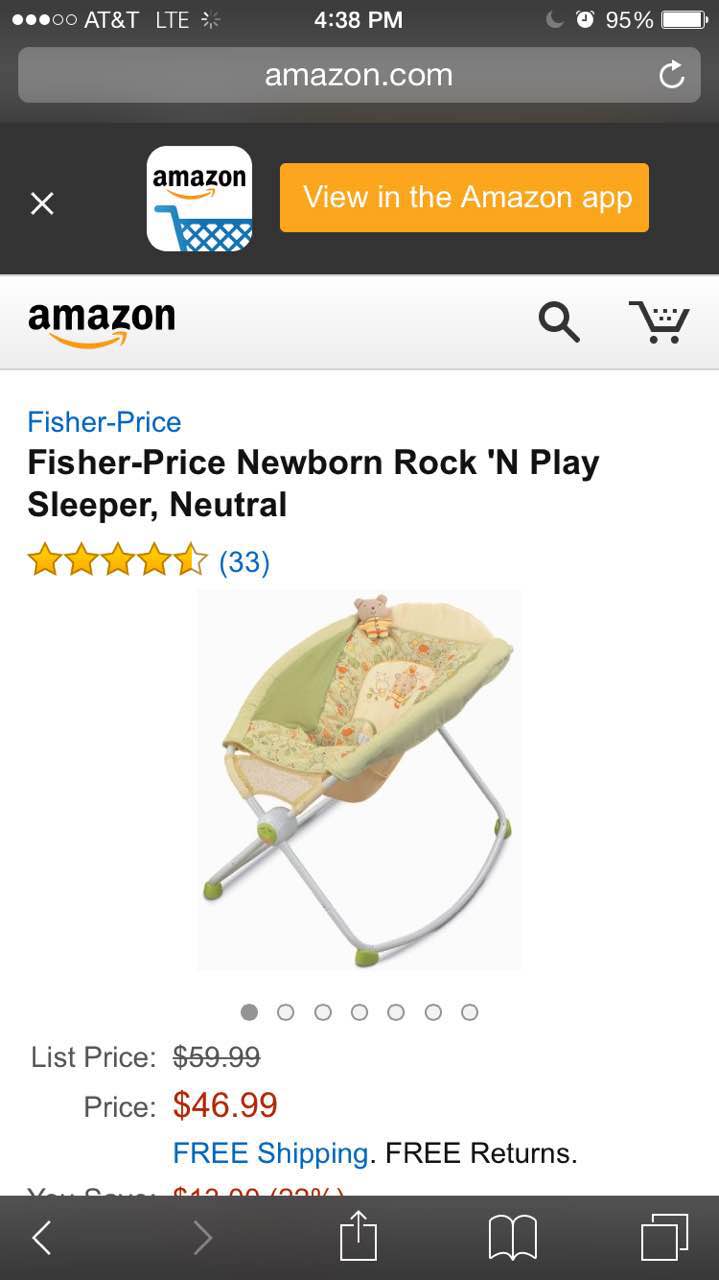Screen dimensions: 719x1280
Task: Show open tabs in Safari
Action: click(664, 1238)
